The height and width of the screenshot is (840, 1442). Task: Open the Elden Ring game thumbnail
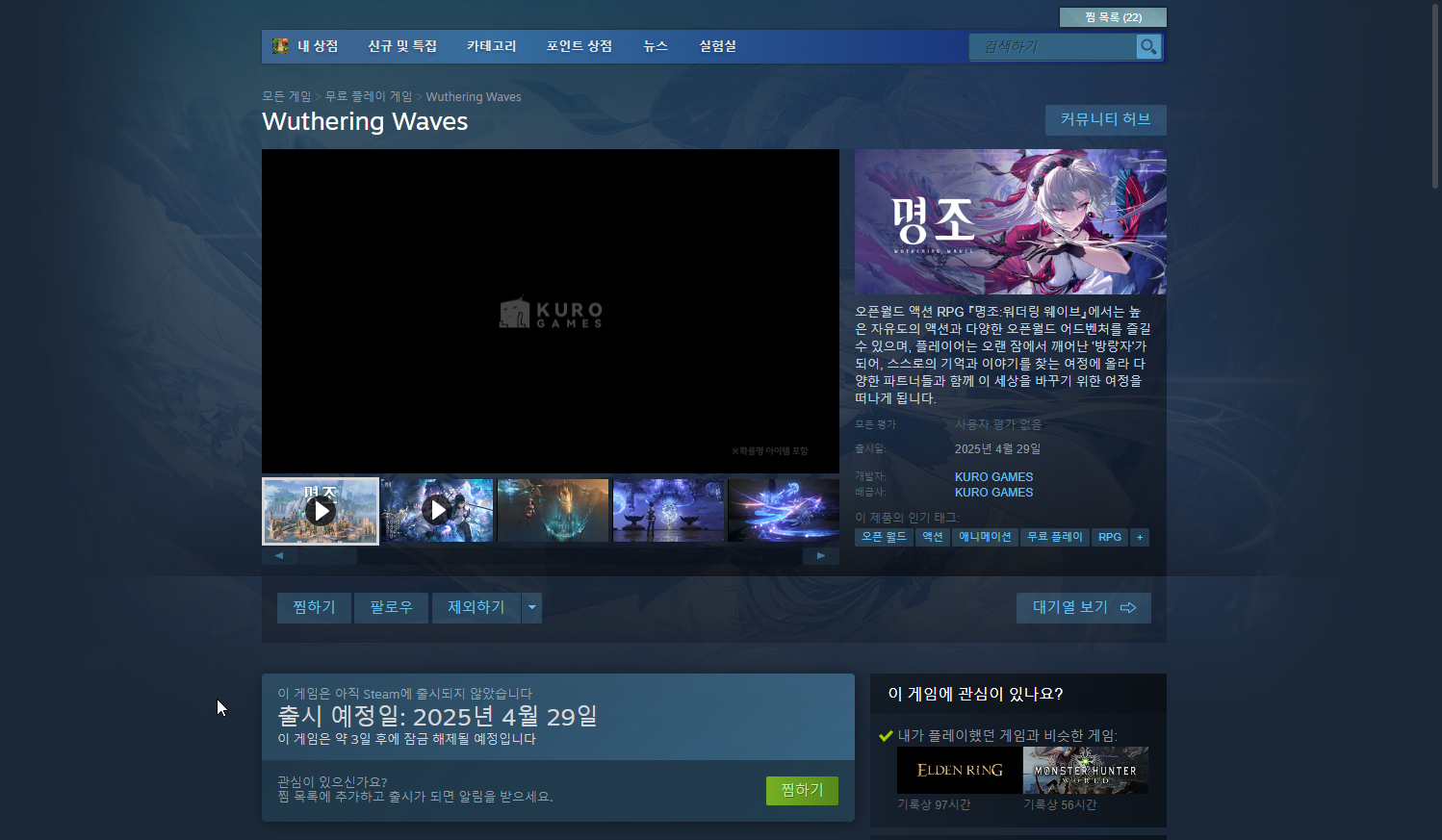tap(959, 770)
